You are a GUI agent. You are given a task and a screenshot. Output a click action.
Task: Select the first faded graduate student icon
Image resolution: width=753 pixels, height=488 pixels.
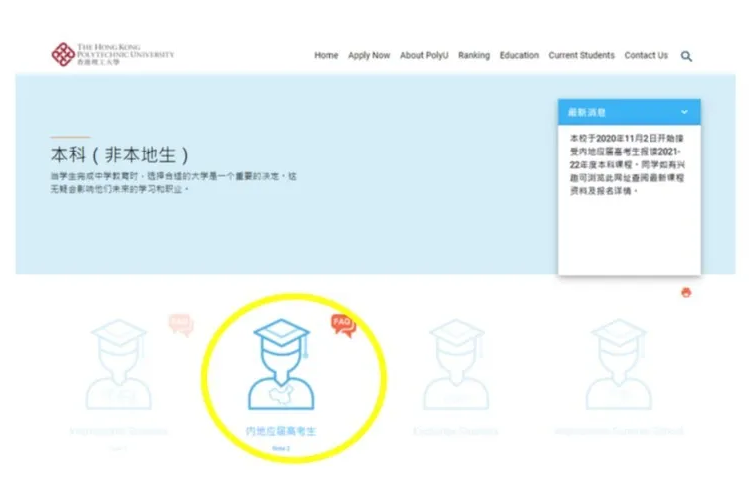119,365
